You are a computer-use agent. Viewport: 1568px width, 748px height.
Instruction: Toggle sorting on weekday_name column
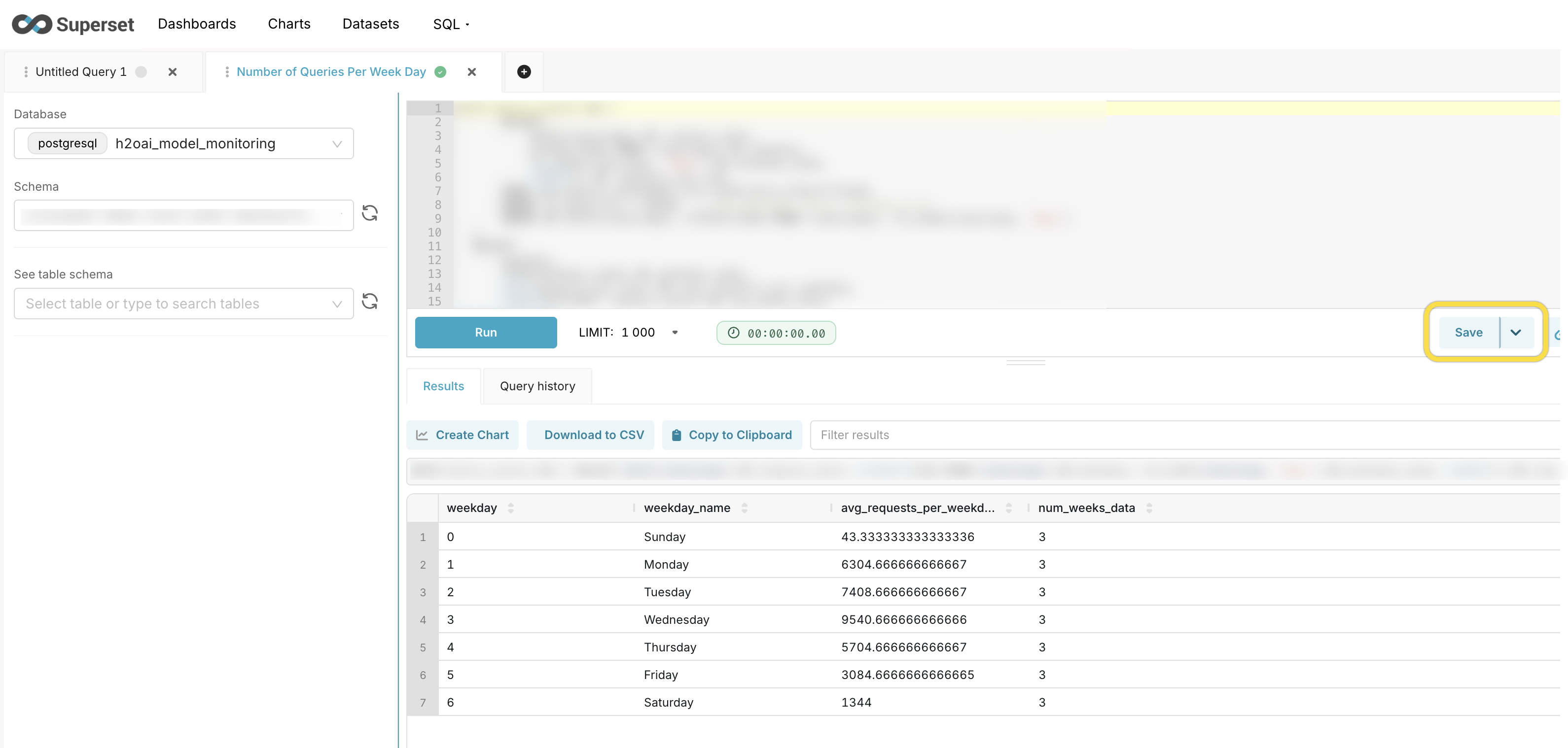744,508
